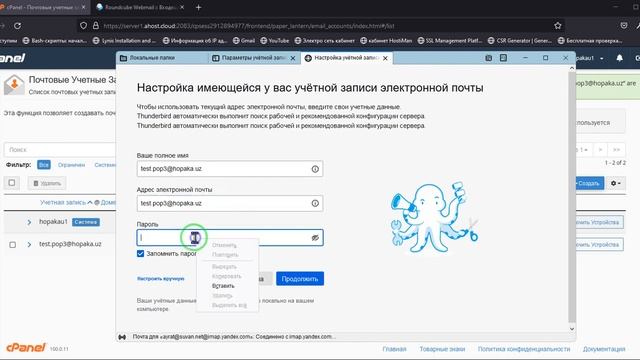Check the test.pop3@hopaka.uz row checkbox
640x360 pixels.
pyautogui.click(x=13, y=244)
